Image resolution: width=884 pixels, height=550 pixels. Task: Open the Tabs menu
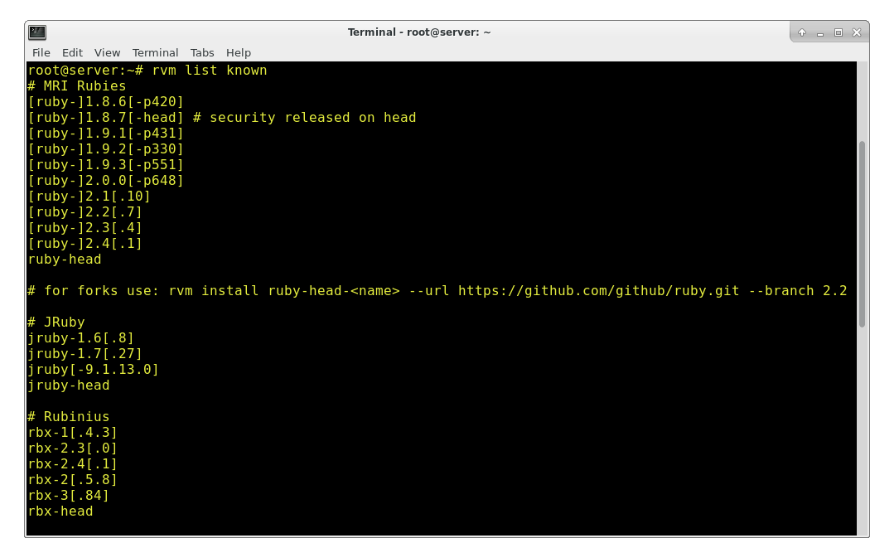point(203,53)
